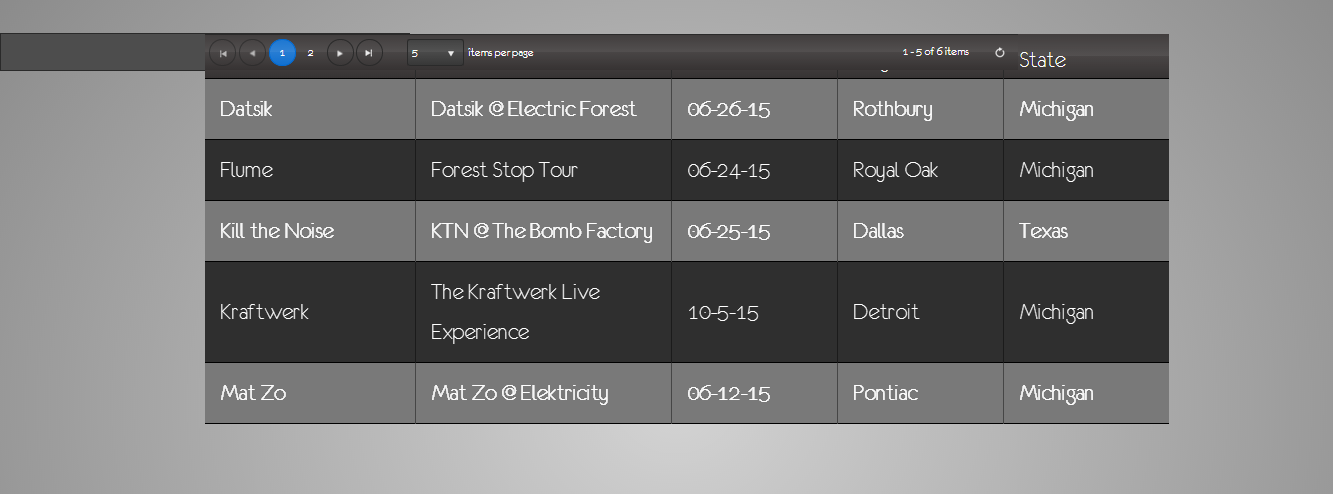Jump to the last page of results
Image resolution: width=1333 pixels, height=494 pixels.
point(369,53)
